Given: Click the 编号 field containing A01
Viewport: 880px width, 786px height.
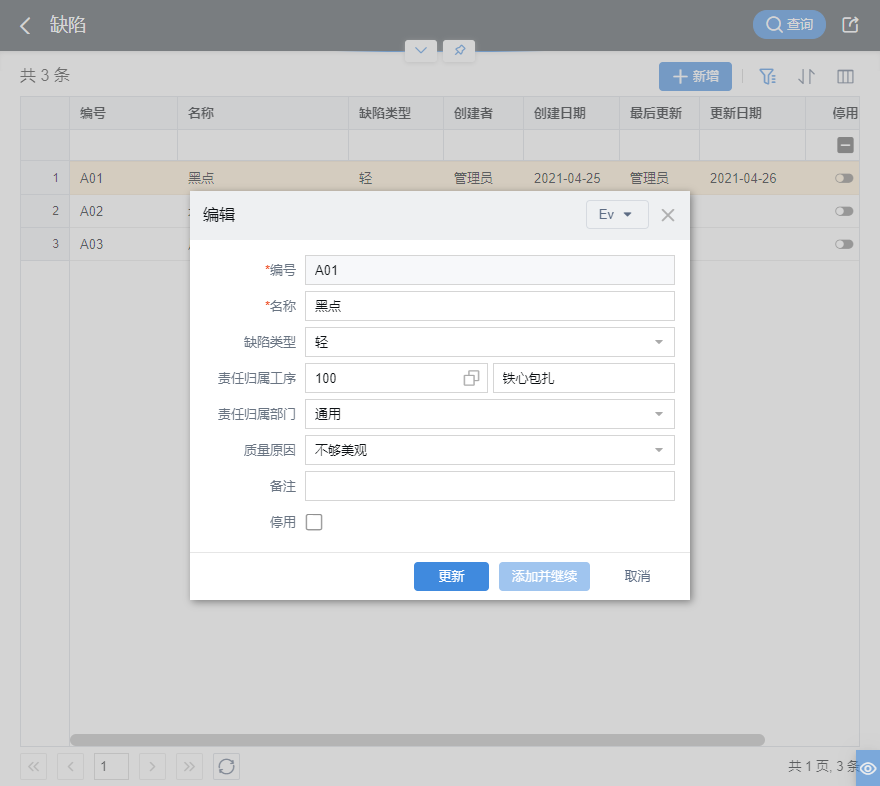Looking at the screenshot, I should (x=489, y=270).
